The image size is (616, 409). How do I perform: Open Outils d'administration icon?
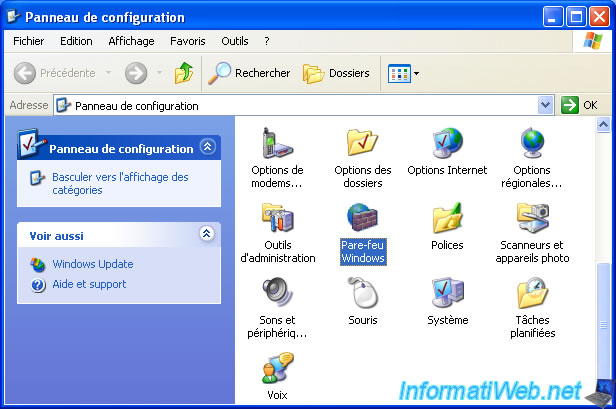[277, 218]
